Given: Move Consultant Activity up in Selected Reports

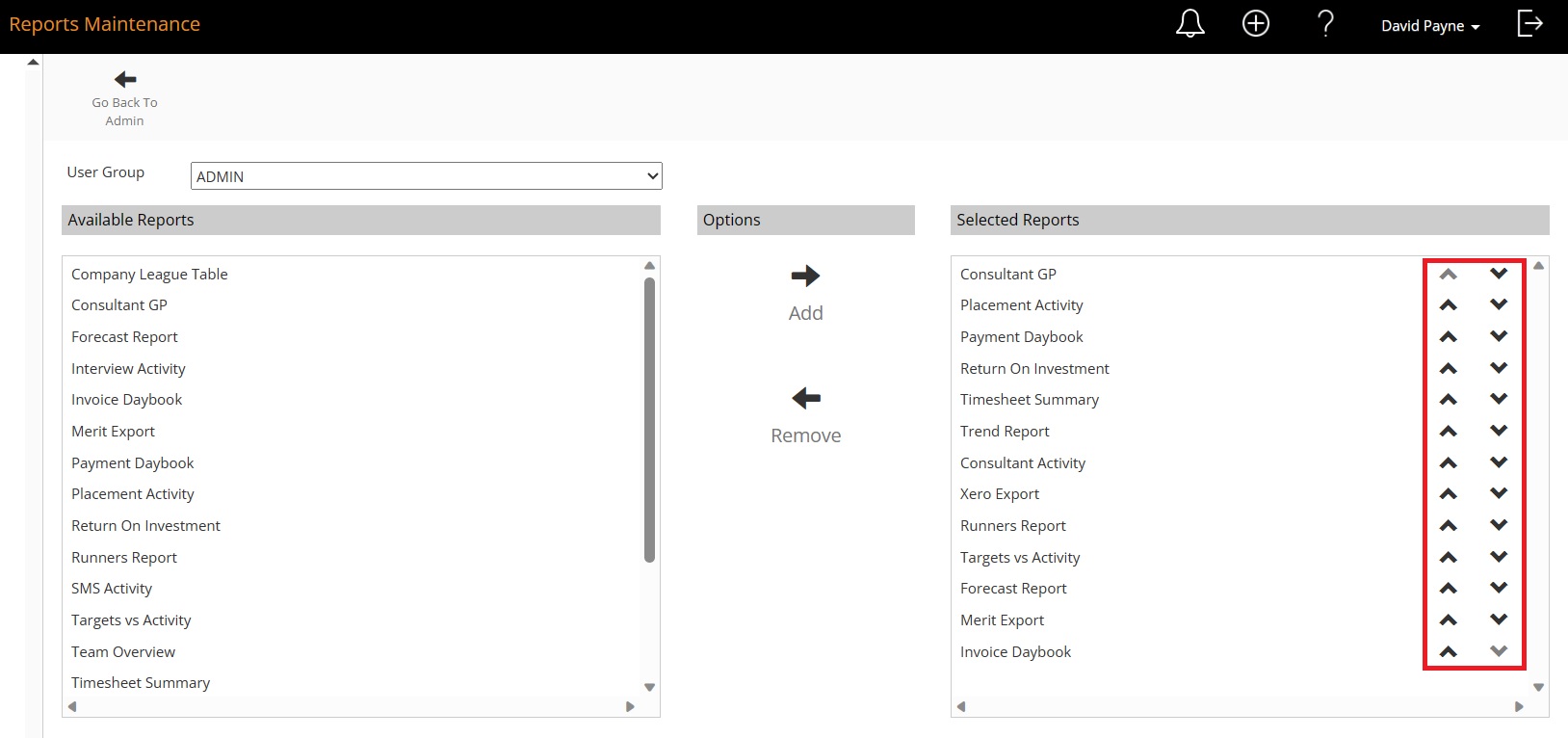Looking at the screenshot, I should pyautogui.click(x=1448, y=463).
